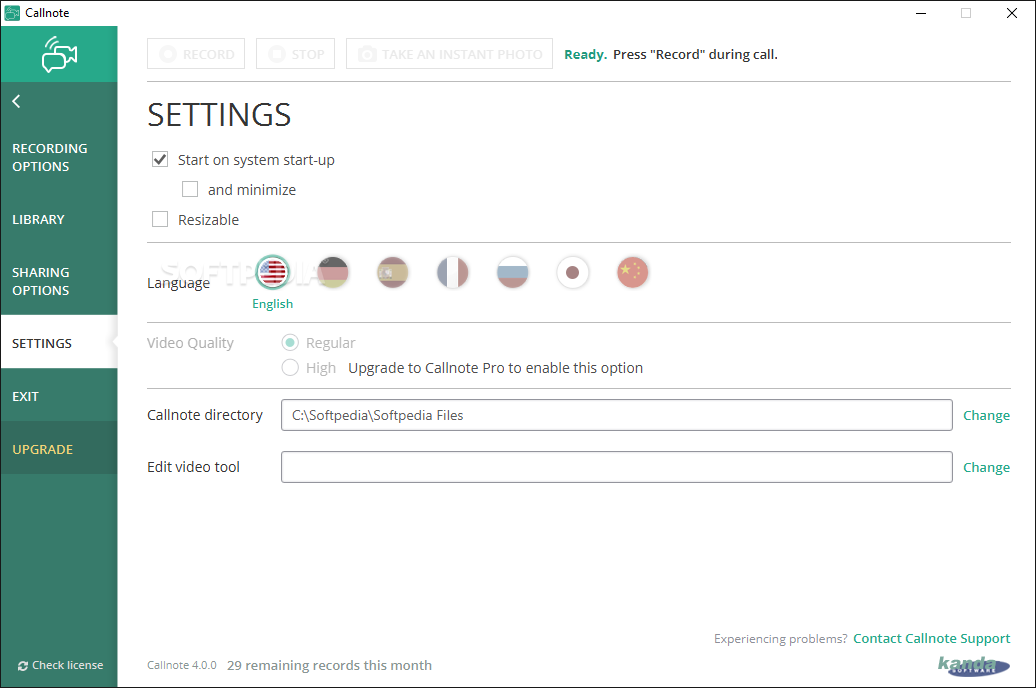The height and width of the screenshot is (688, 1036).
Task: Select Regular video quality radio button
Action: [x=290, y=342]
